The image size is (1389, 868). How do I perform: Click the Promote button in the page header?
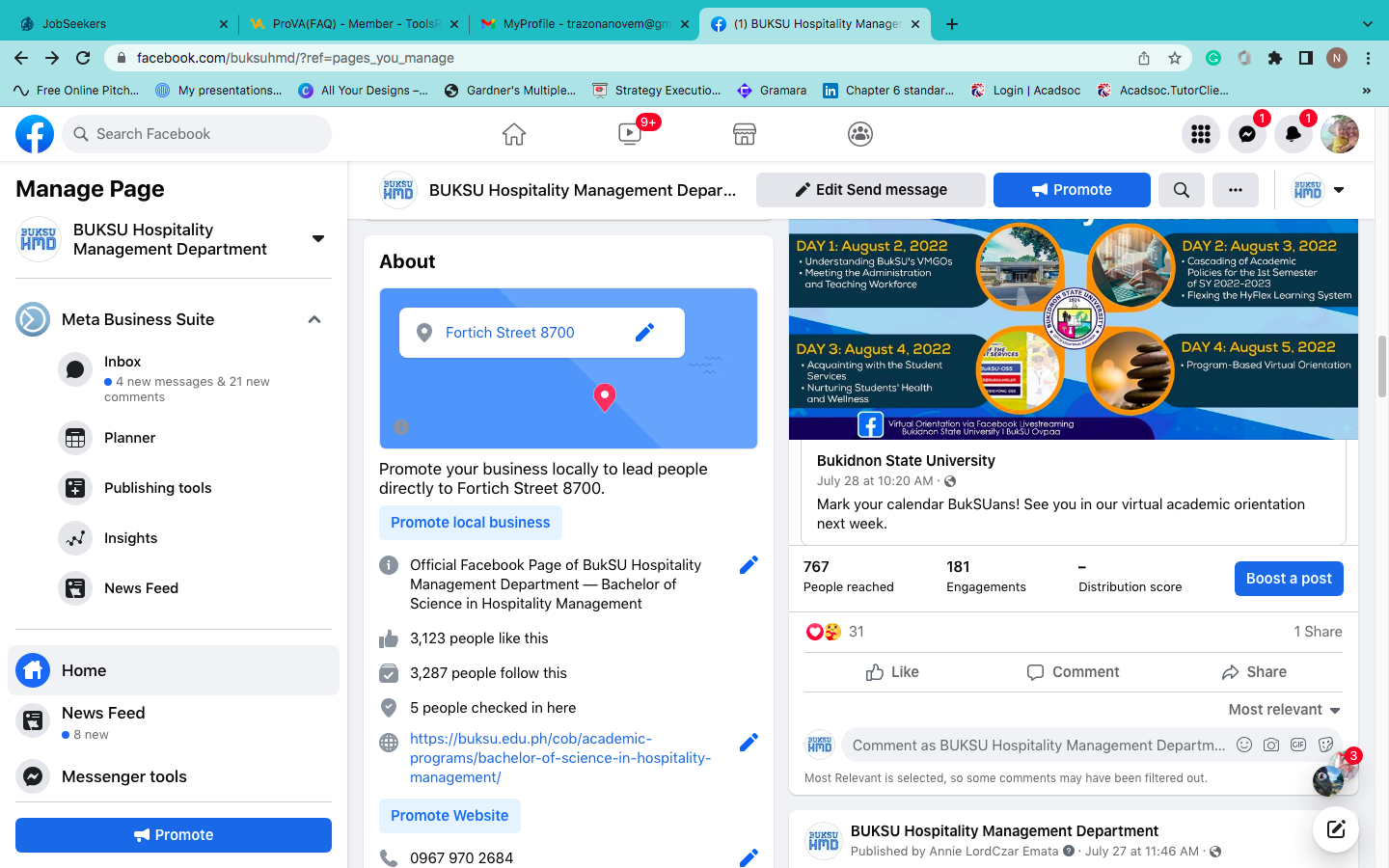tap(1072, 190)
